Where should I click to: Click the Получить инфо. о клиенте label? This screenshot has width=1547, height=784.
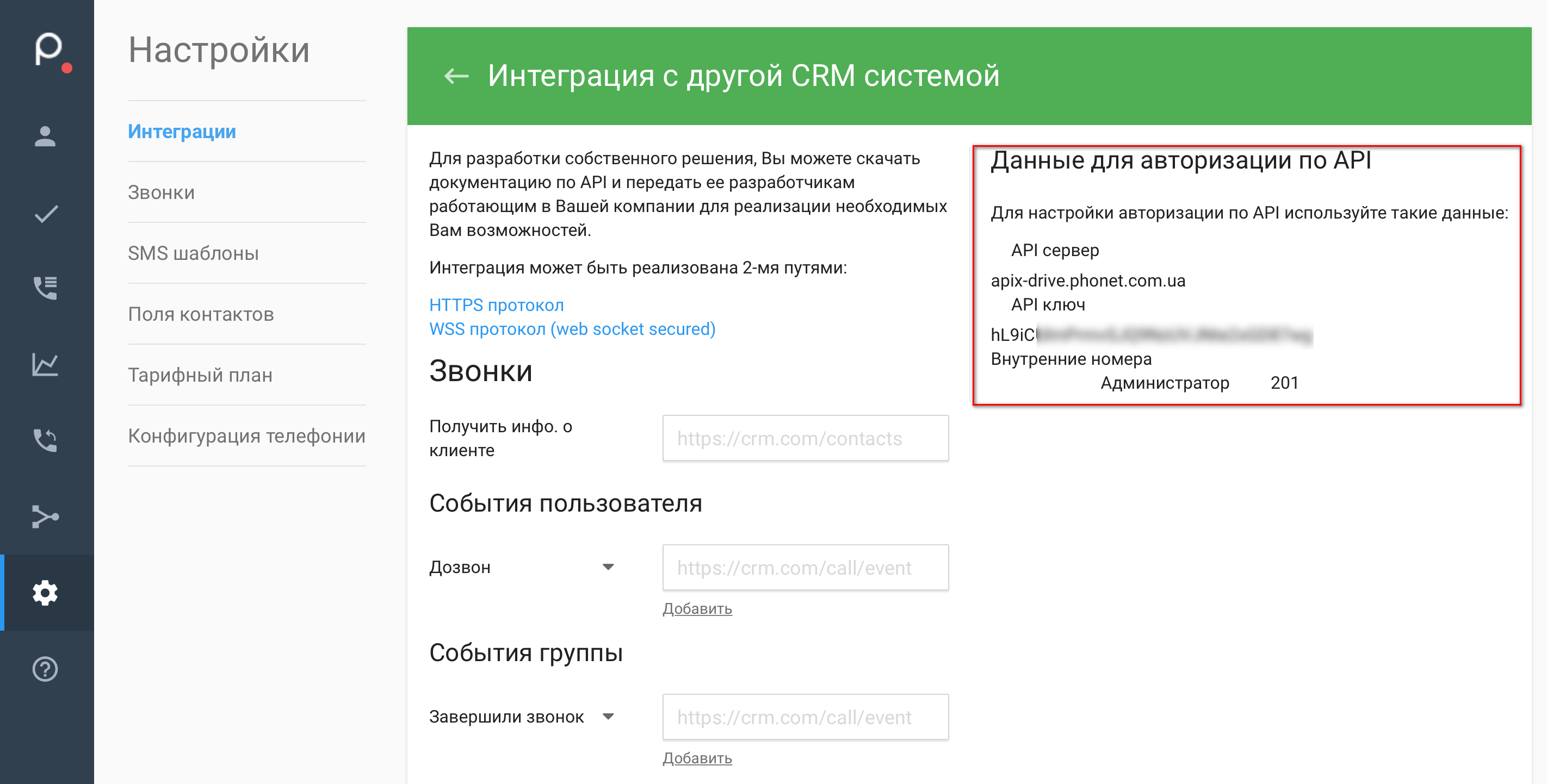(x=501, y=438)
